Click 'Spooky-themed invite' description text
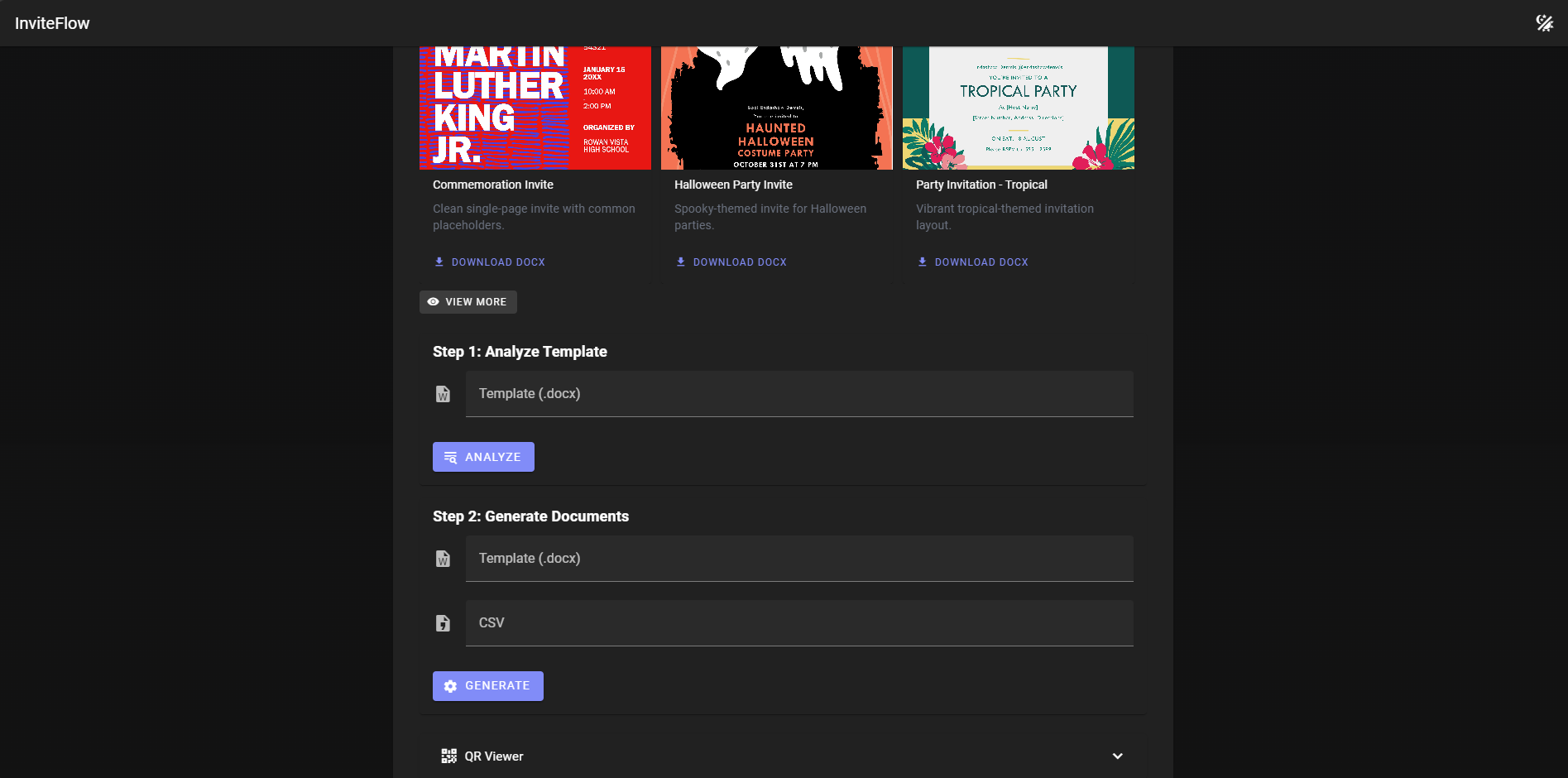 770,217
